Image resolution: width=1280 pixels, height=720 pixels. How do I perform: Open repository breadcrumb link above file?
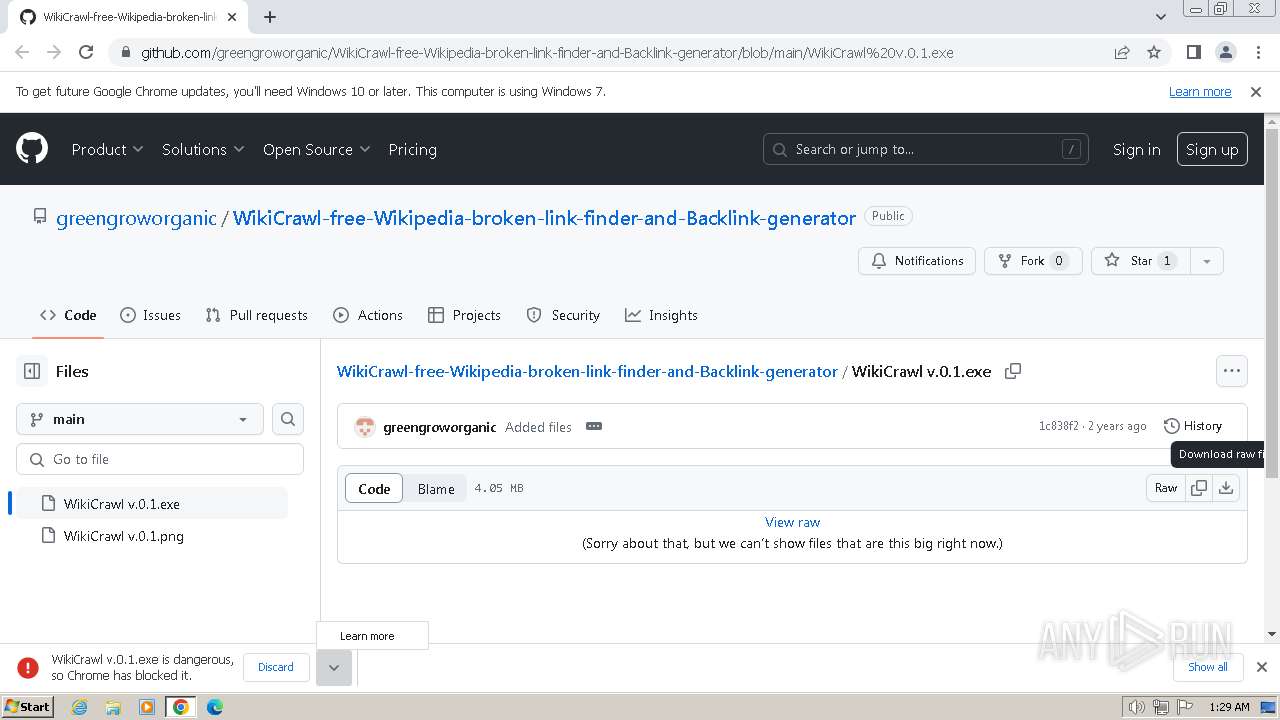[x=587, y=371]
